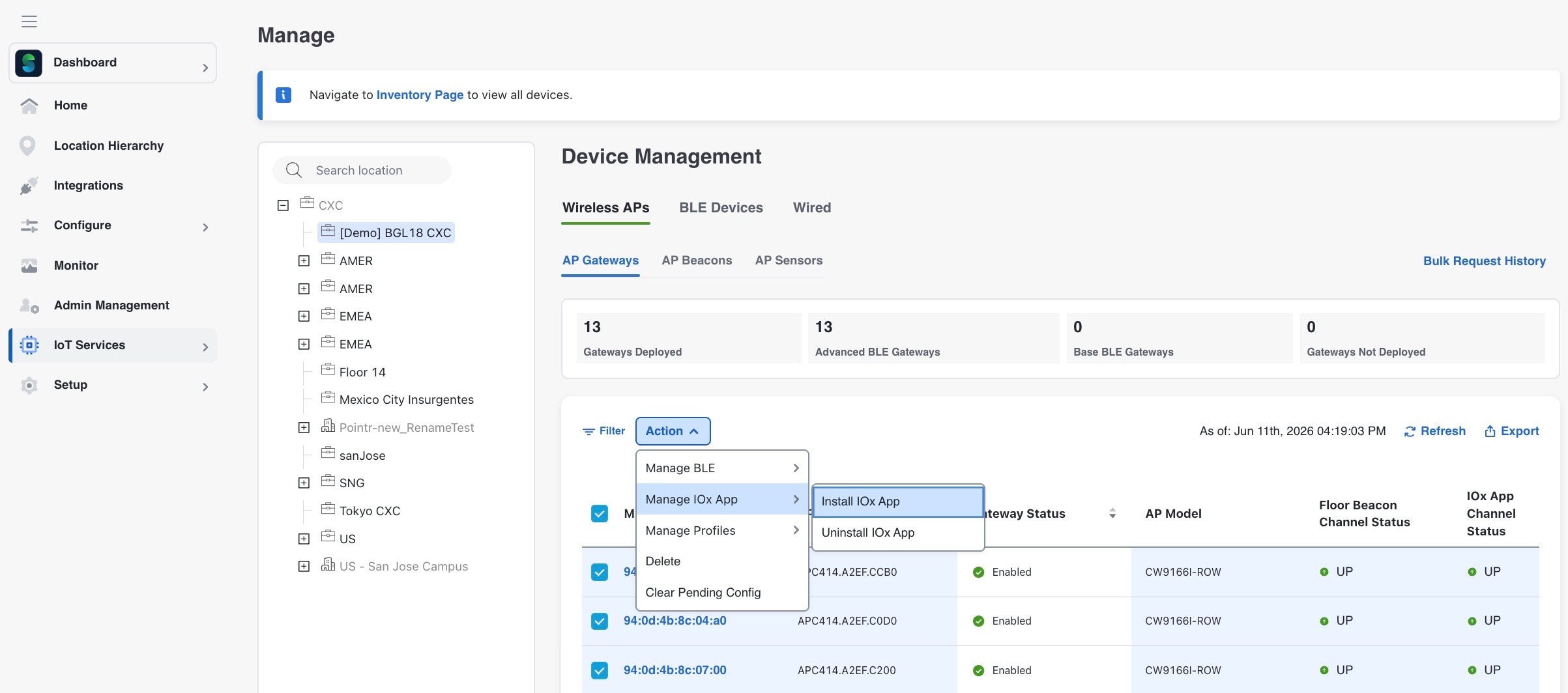Click the sanJose location icon
1568x693 pixels.
pos(328,454)
